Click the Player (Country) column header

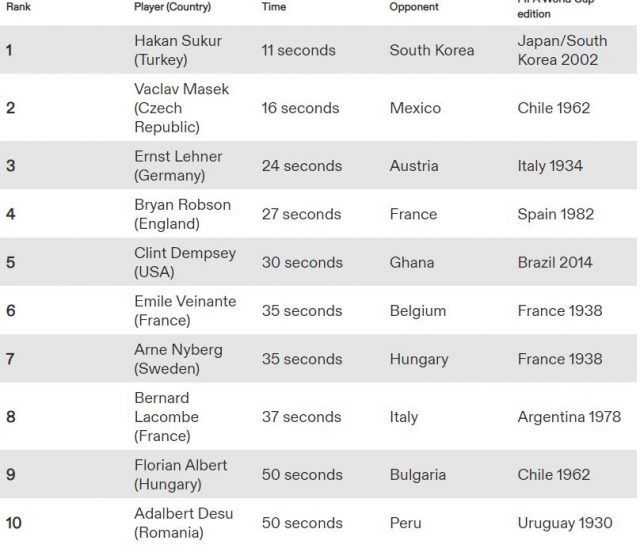pos(171,7)
